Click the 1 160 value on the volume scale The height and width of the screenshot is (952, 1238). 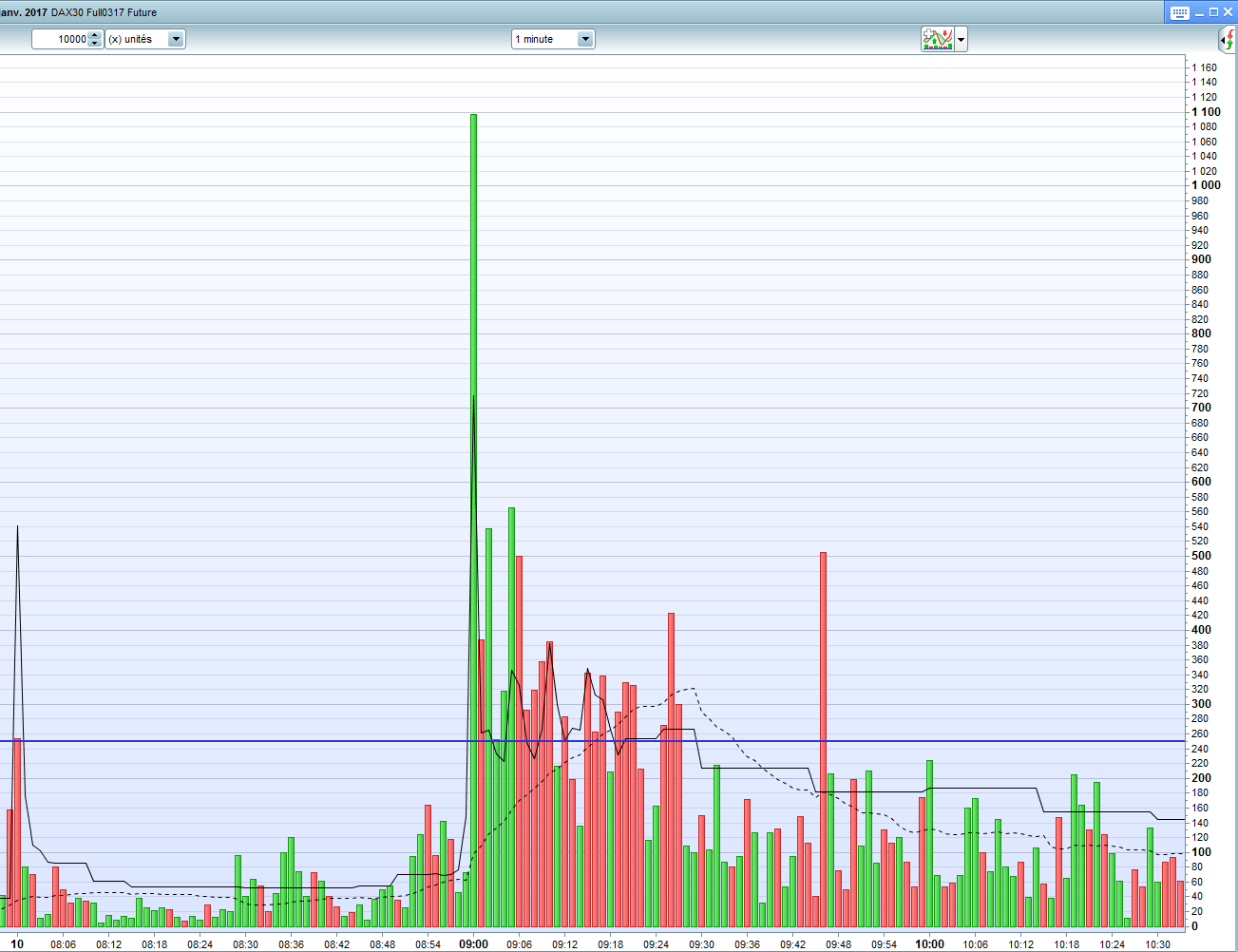point(1205,67)
